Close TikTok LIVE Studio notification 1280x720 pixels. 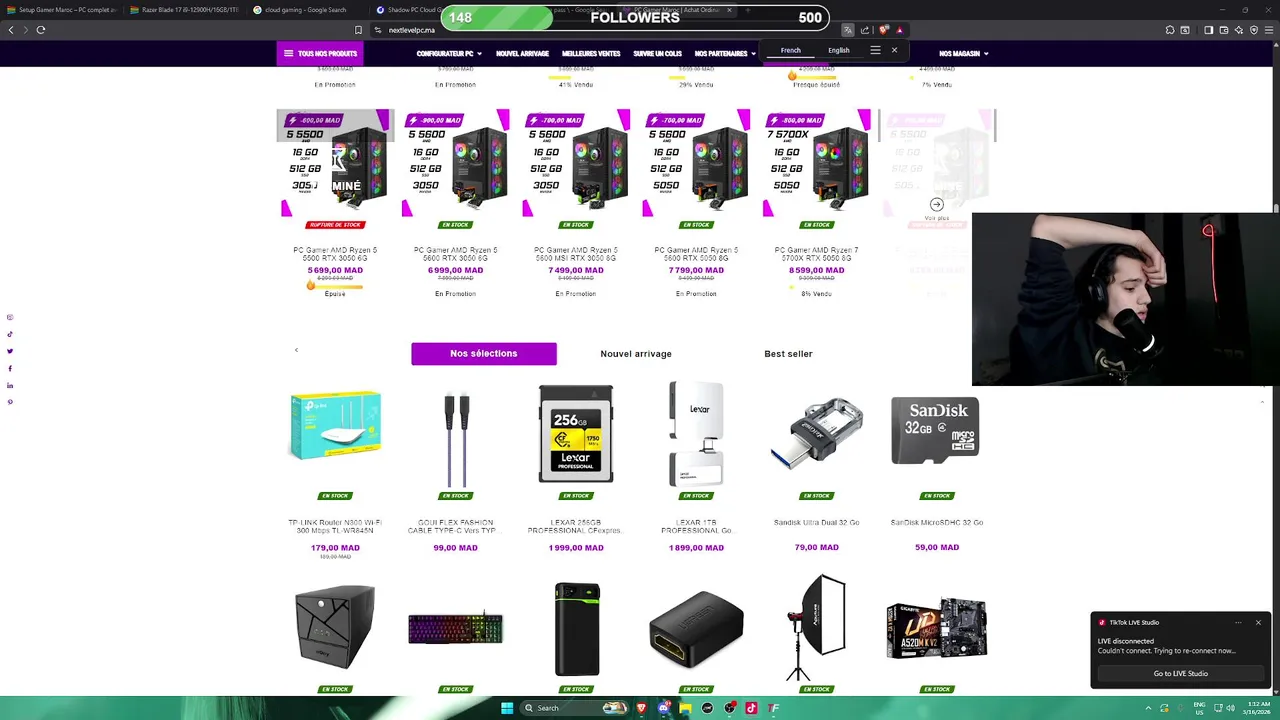click(1258, 623)
